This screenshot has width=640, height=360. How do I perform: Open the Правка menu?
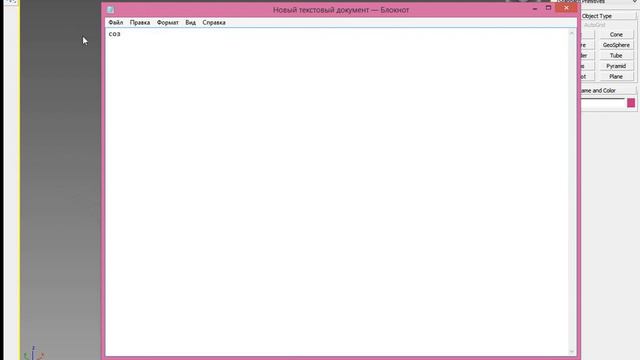[140, 22]
